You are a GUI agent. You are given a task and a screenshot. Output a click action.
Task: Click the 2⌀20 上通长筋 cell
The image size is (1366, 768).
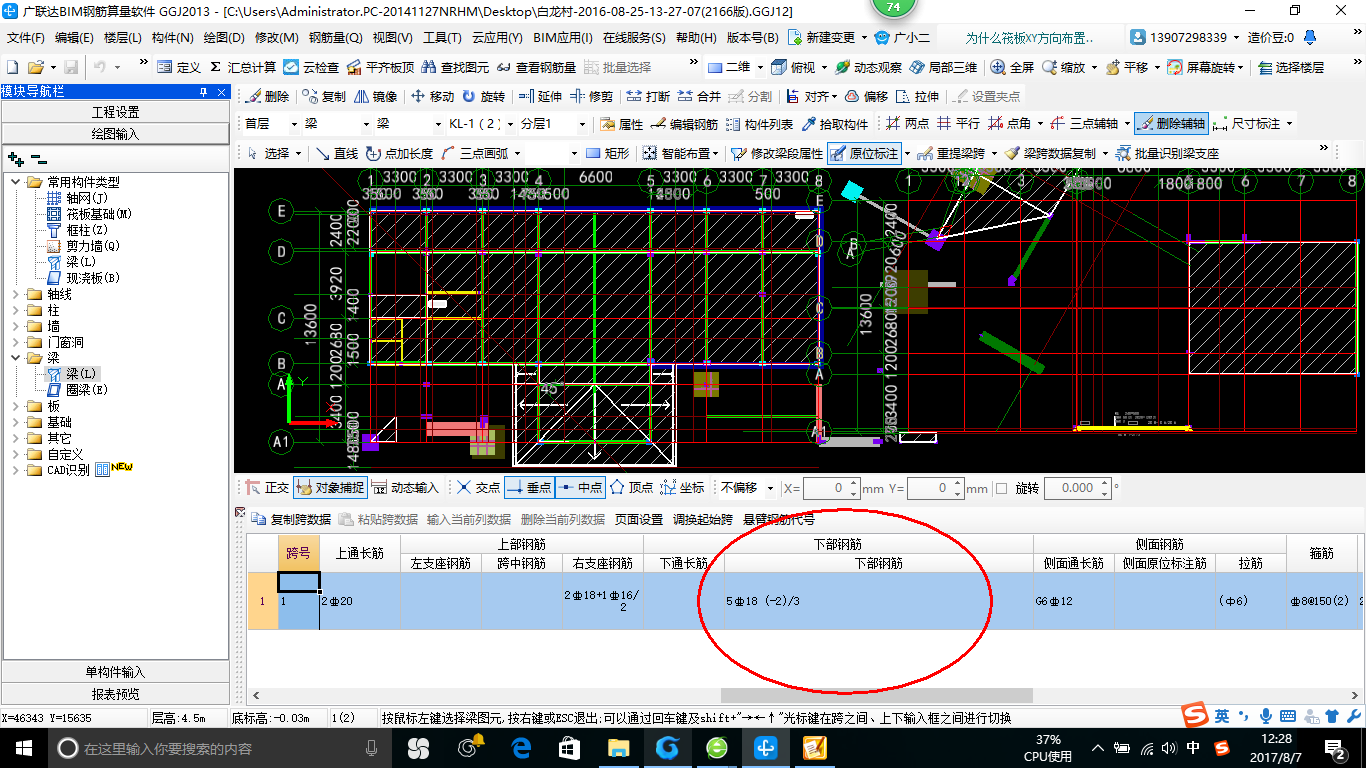pyautogui.click(x=360, y=601)
